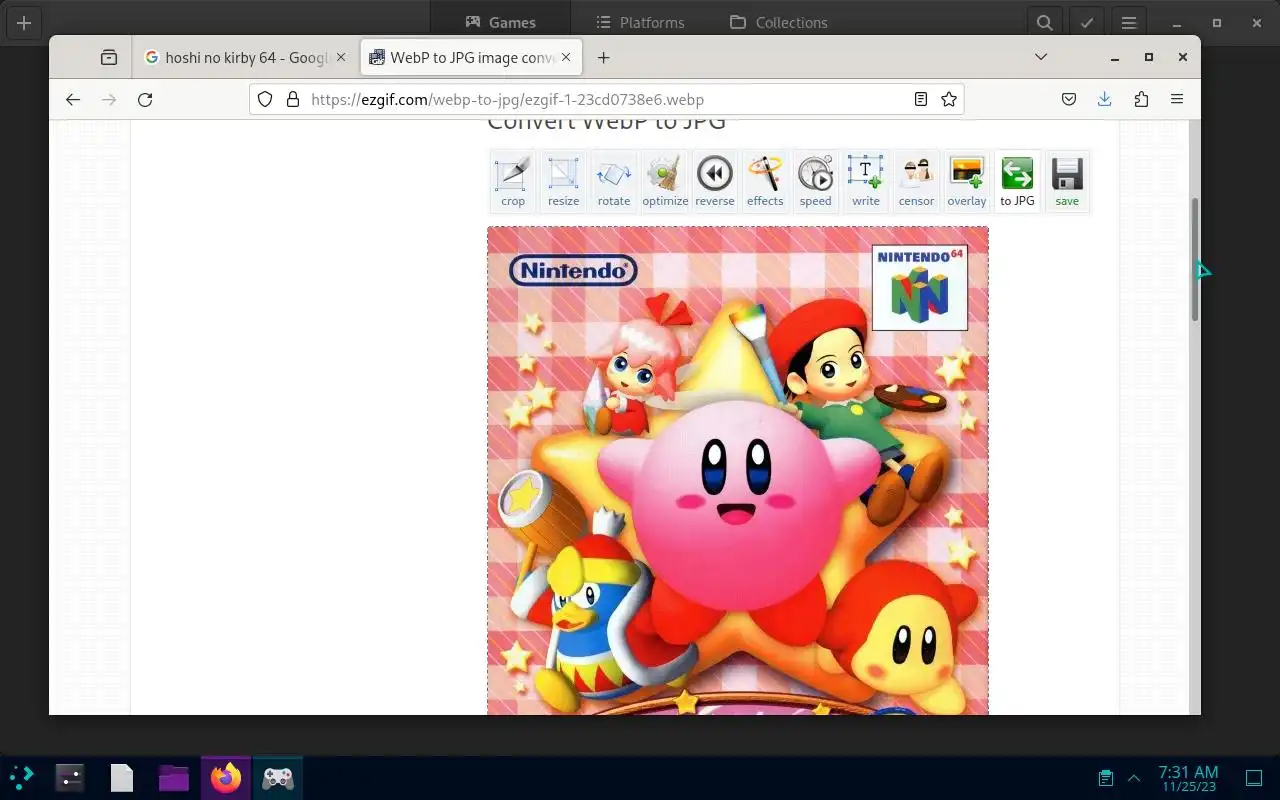Save the converted image
Screen dimensions: 1280x800
point(1067,181)
